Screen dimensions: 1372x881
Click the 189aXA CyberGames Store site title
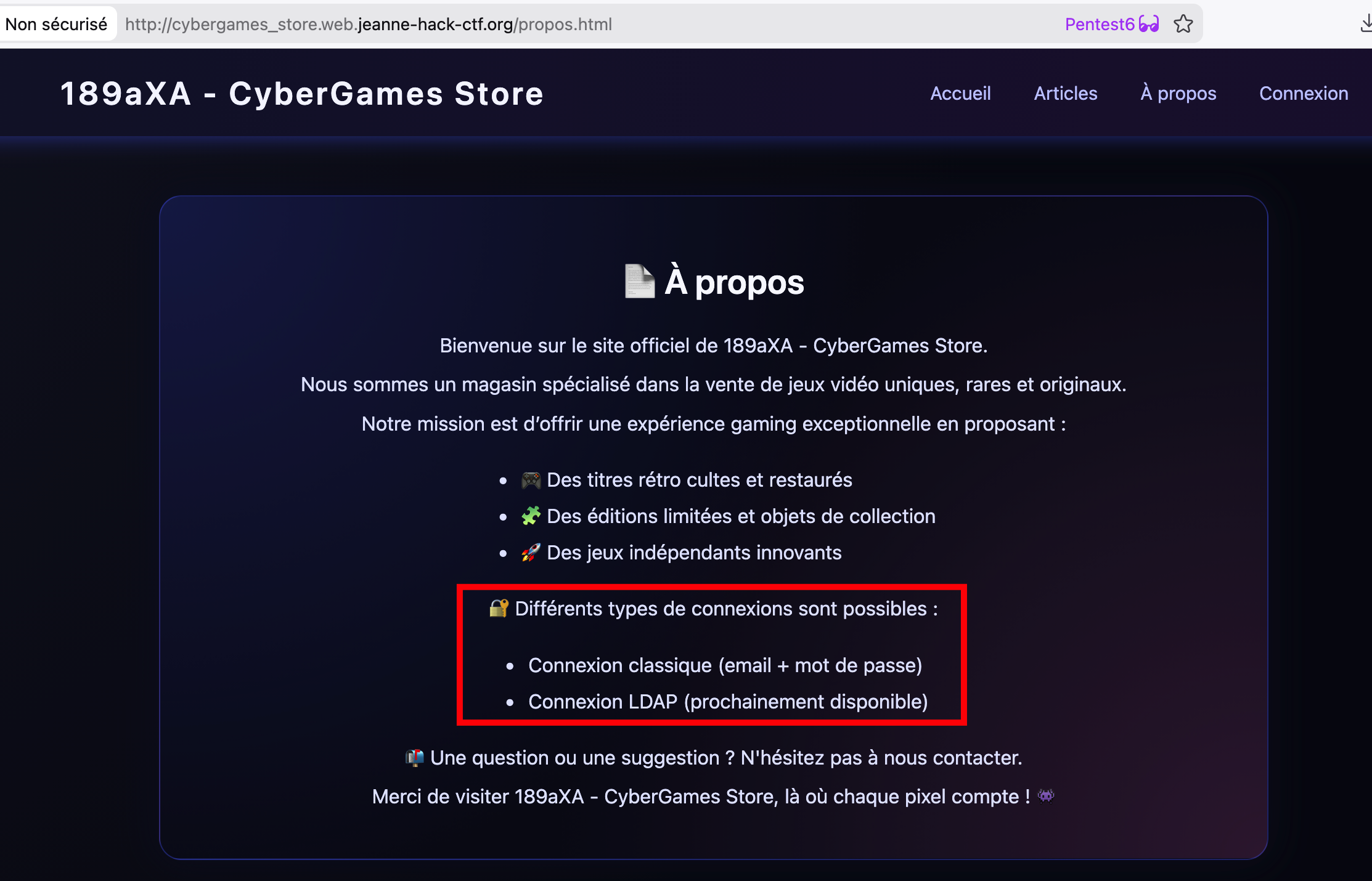coord(302,94)
